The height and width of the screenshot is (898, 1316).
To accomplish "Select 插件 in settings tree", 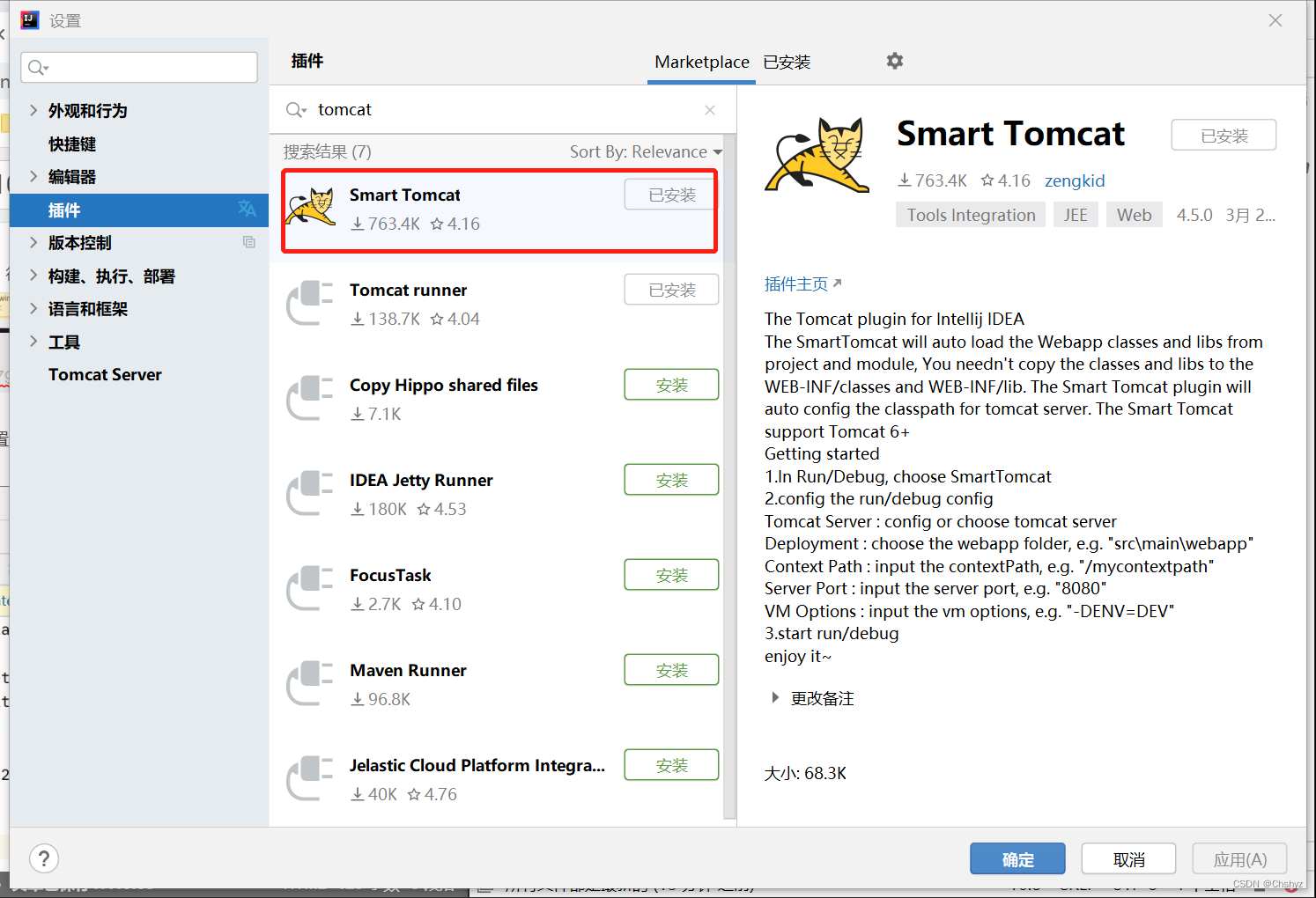I will pos(139,210).
